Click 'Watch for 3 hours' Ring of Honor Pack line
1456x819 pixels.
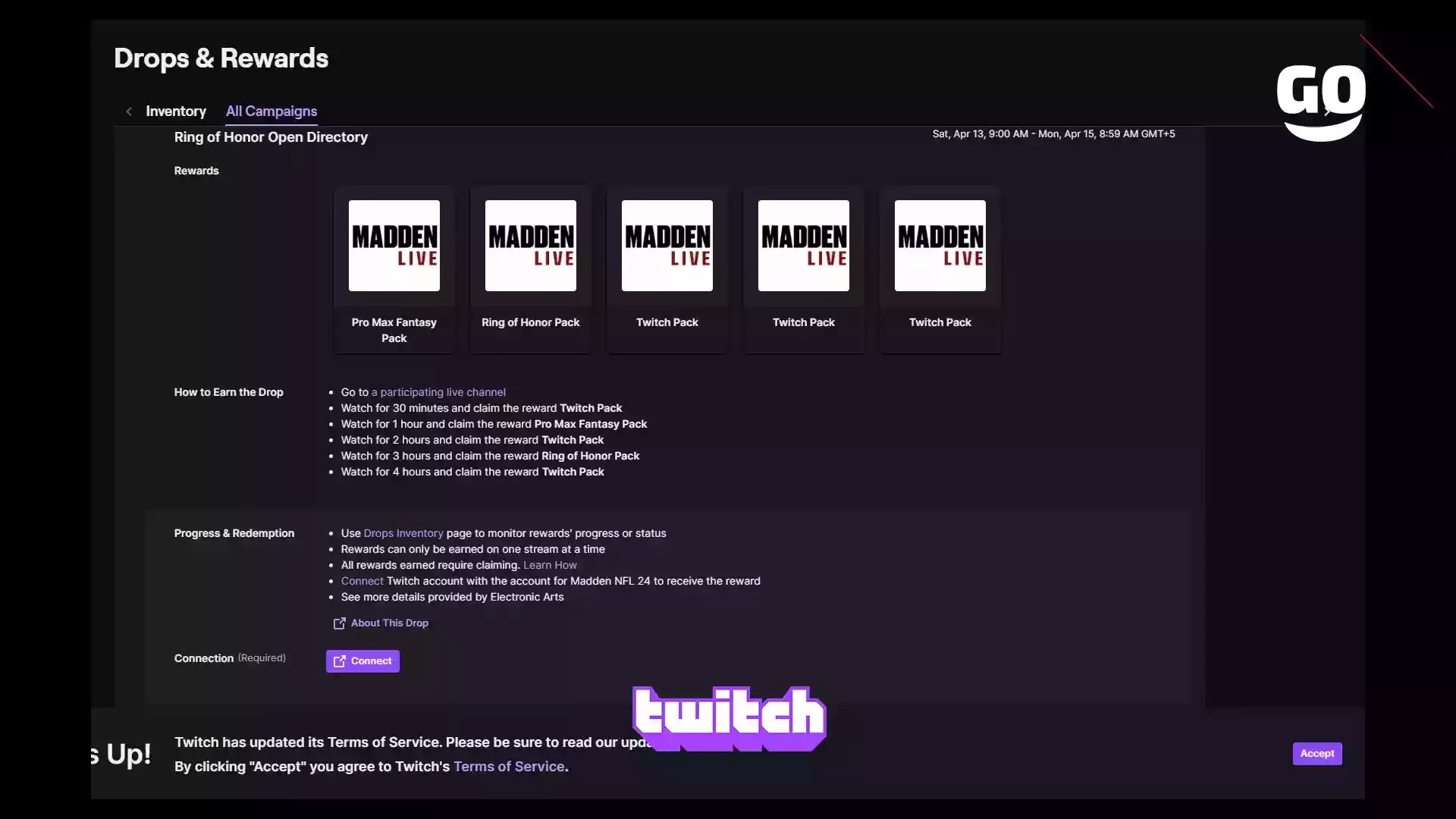click(490, 456)
